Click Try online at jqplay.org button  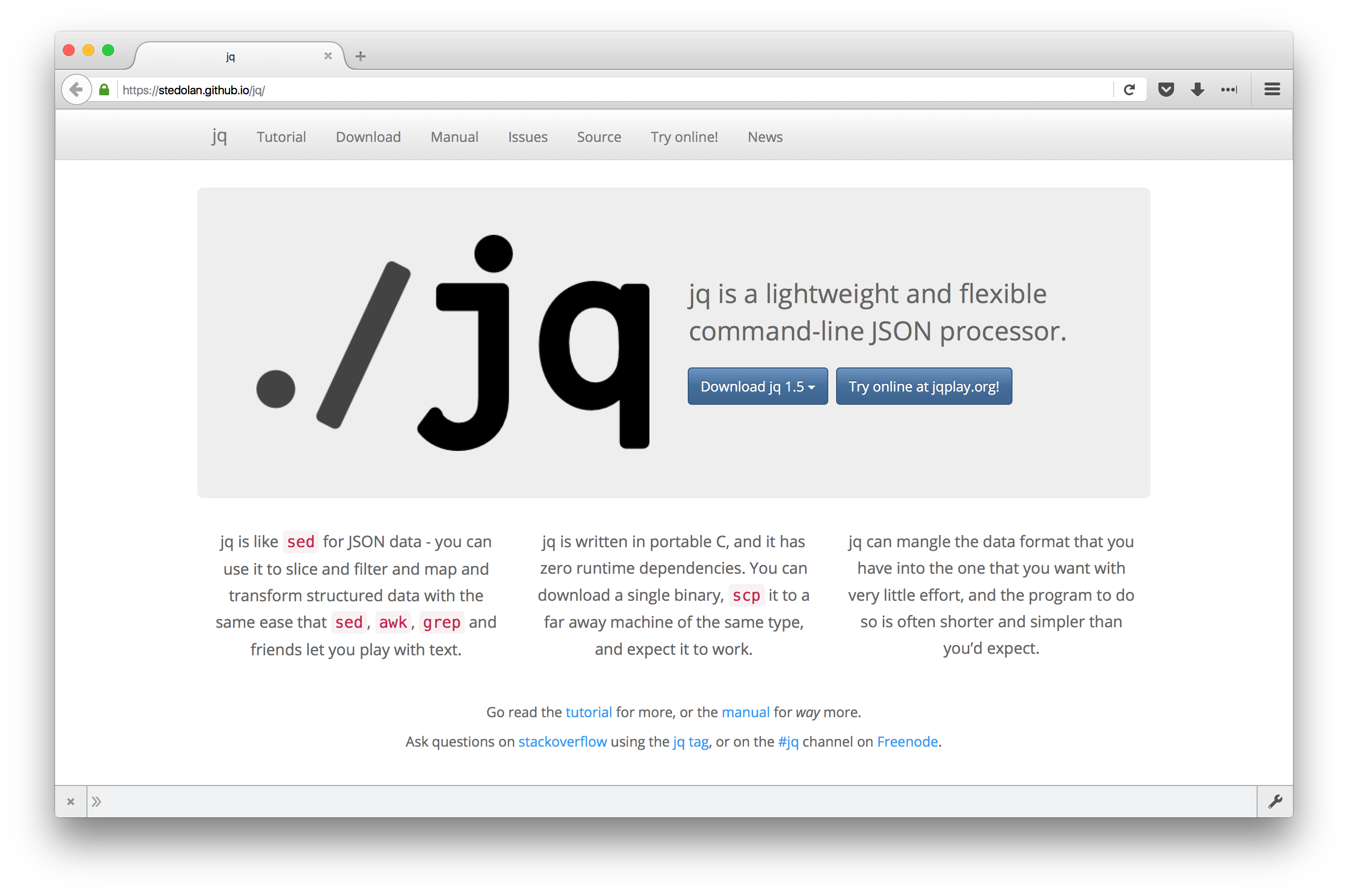[x=924, y=387]
